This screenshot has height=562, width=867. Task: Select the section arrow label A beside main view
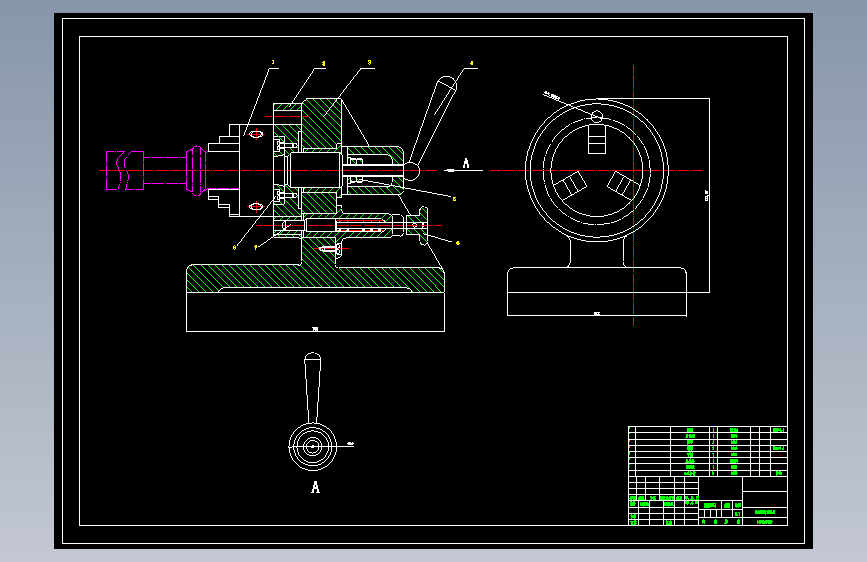466,163
